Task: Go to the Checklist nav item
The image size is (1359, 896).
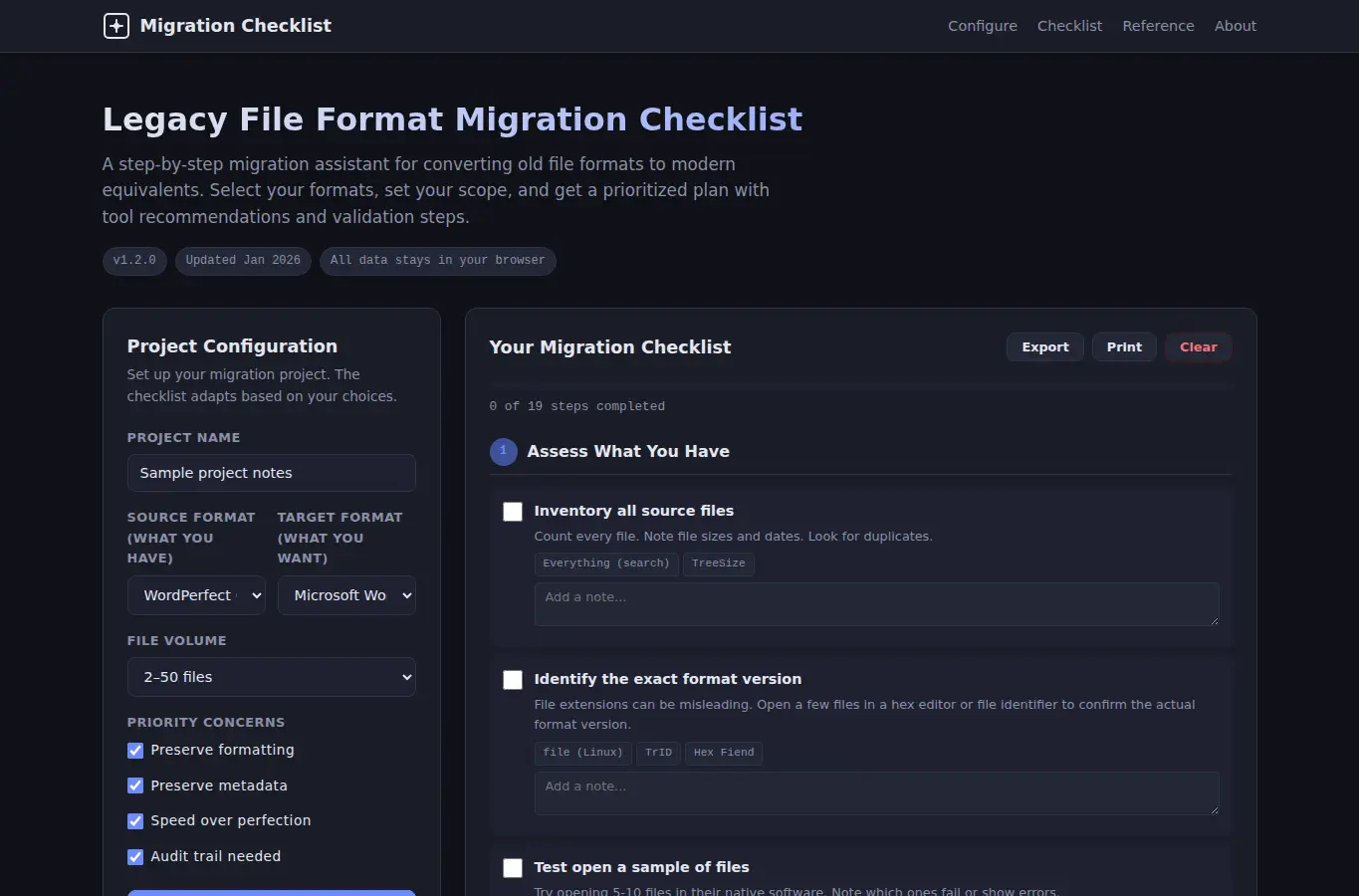Action: (x=1069, y=26)
